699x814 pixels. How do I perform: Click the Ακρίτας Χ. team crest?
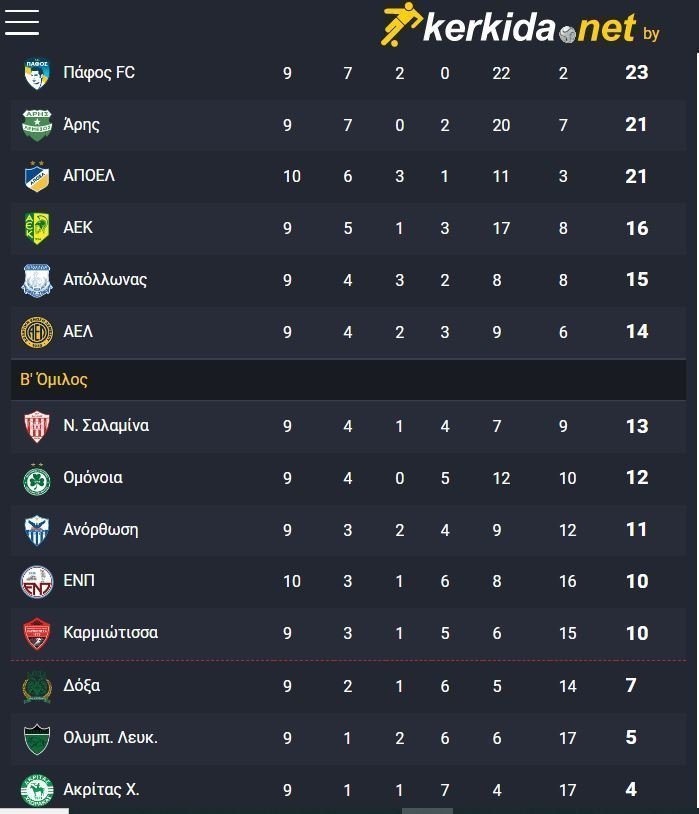pyautogui.click(x=37, y=790)
